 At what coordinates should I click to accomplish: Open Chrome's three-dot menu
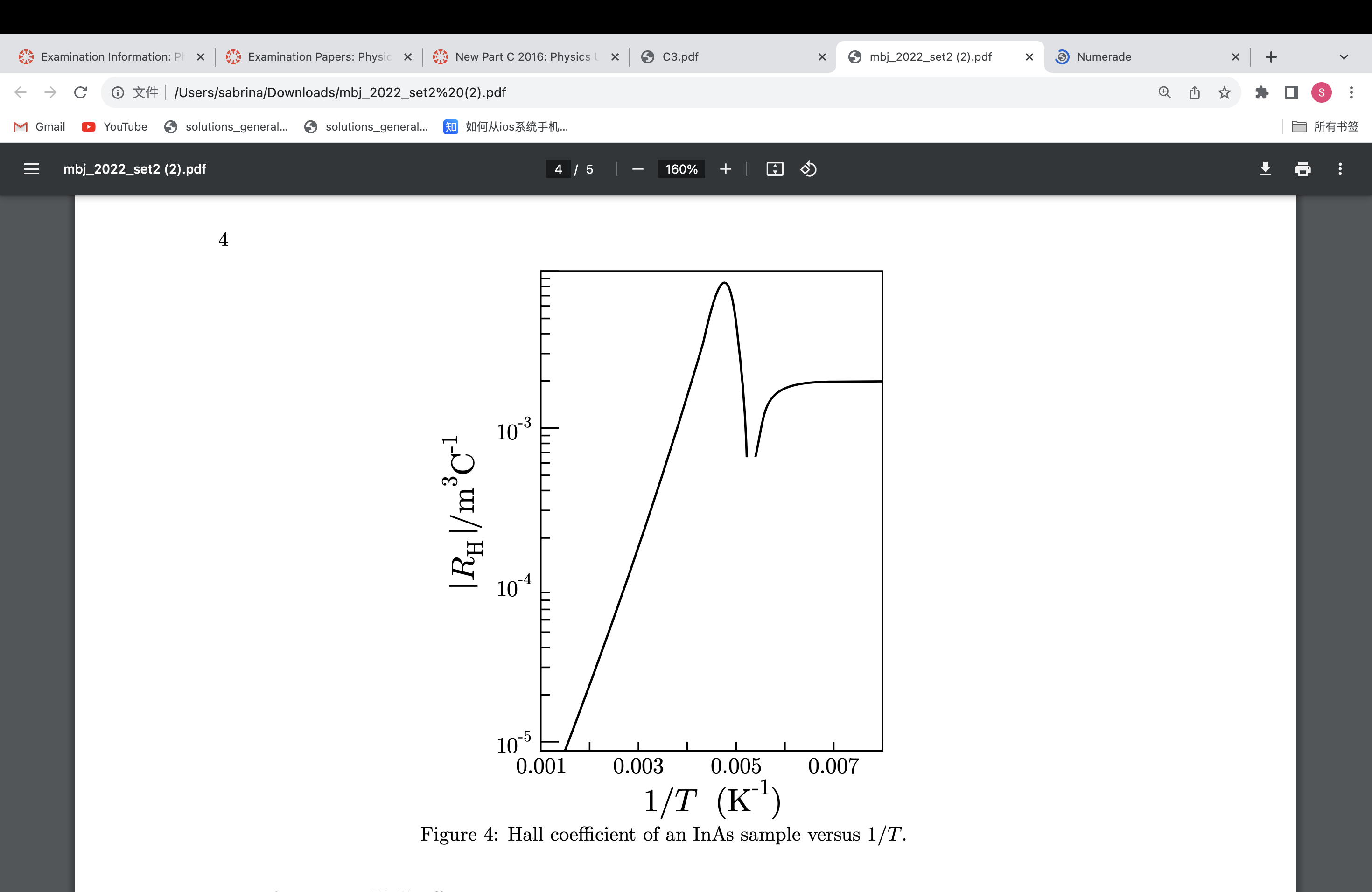(1352, 92)
